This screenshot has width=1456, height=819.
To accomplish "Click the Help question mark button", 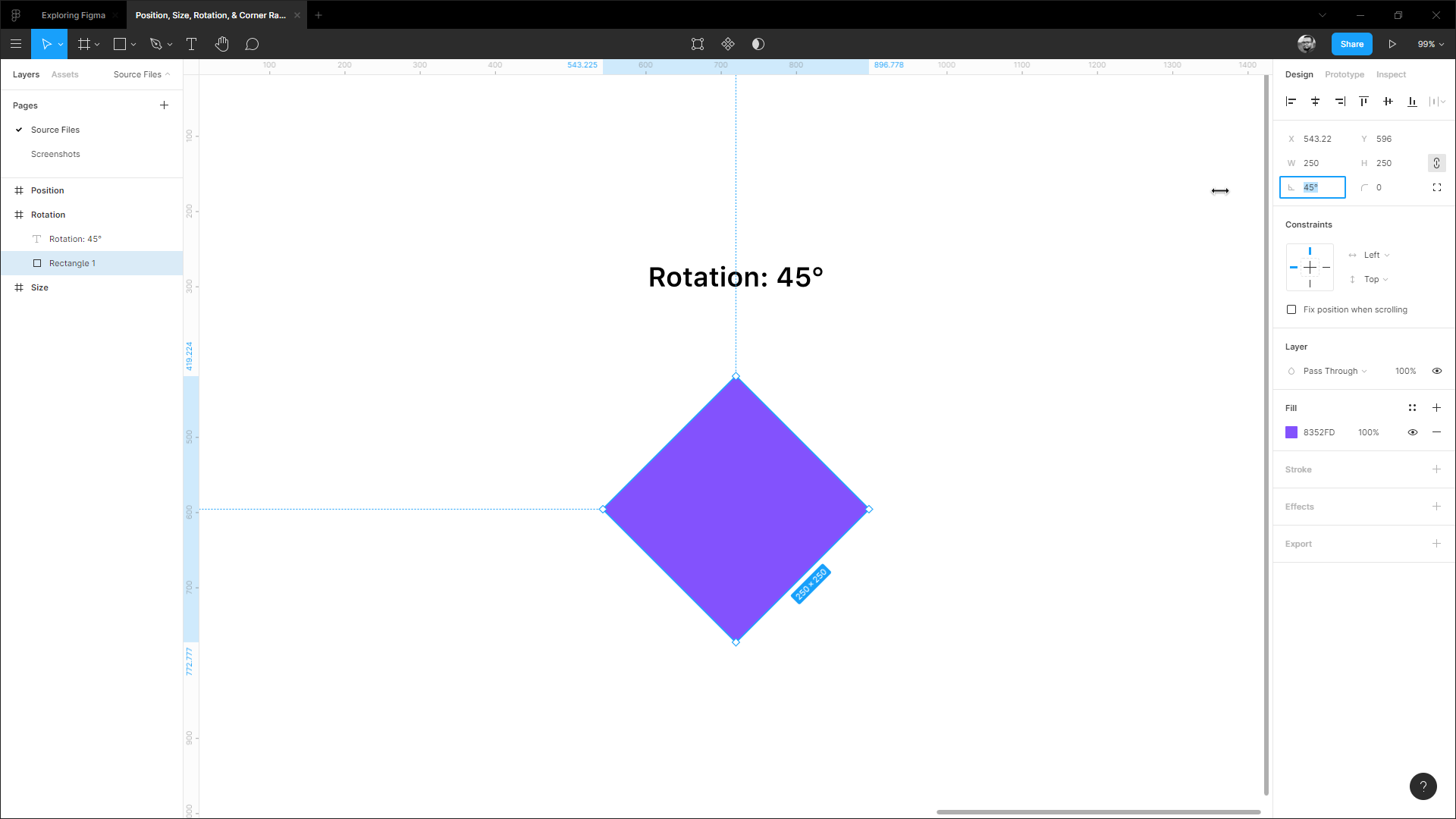I will point(1423,786).
